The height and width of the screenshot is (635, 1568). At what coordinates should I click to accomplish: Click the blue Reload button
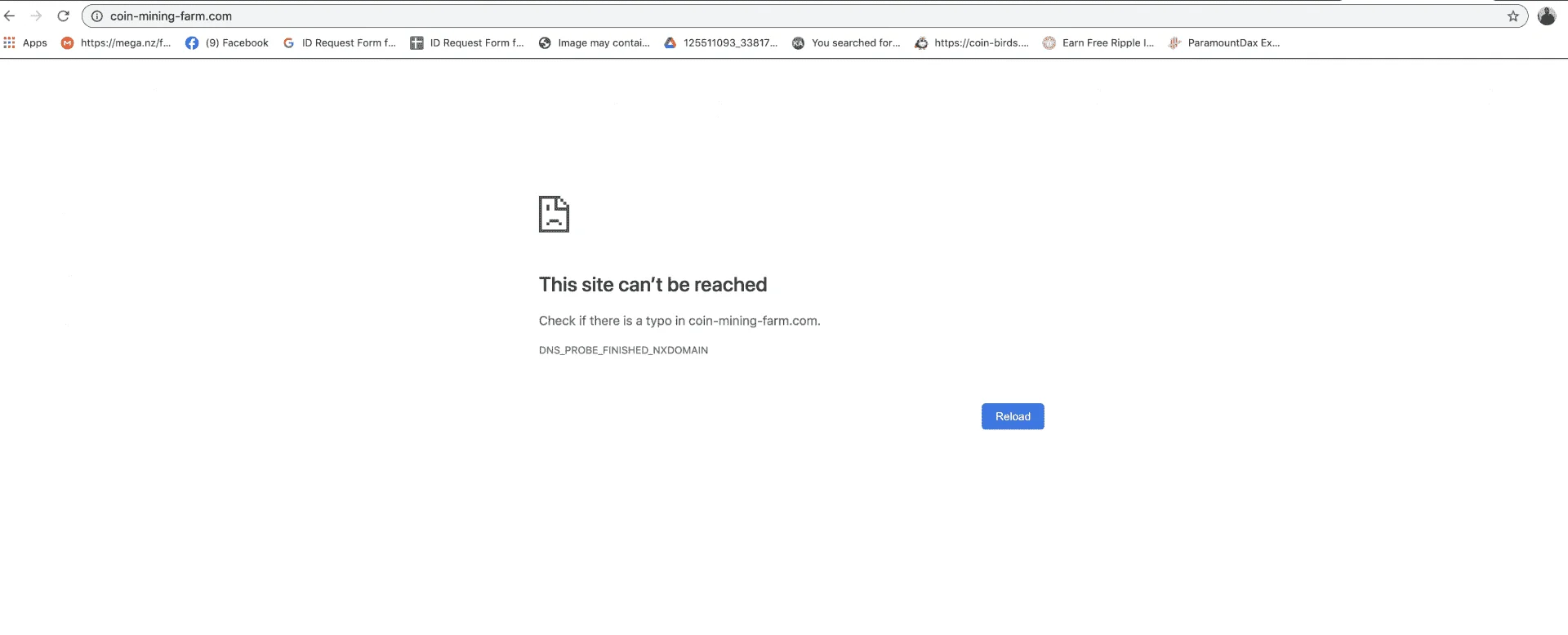[1013, 416]
